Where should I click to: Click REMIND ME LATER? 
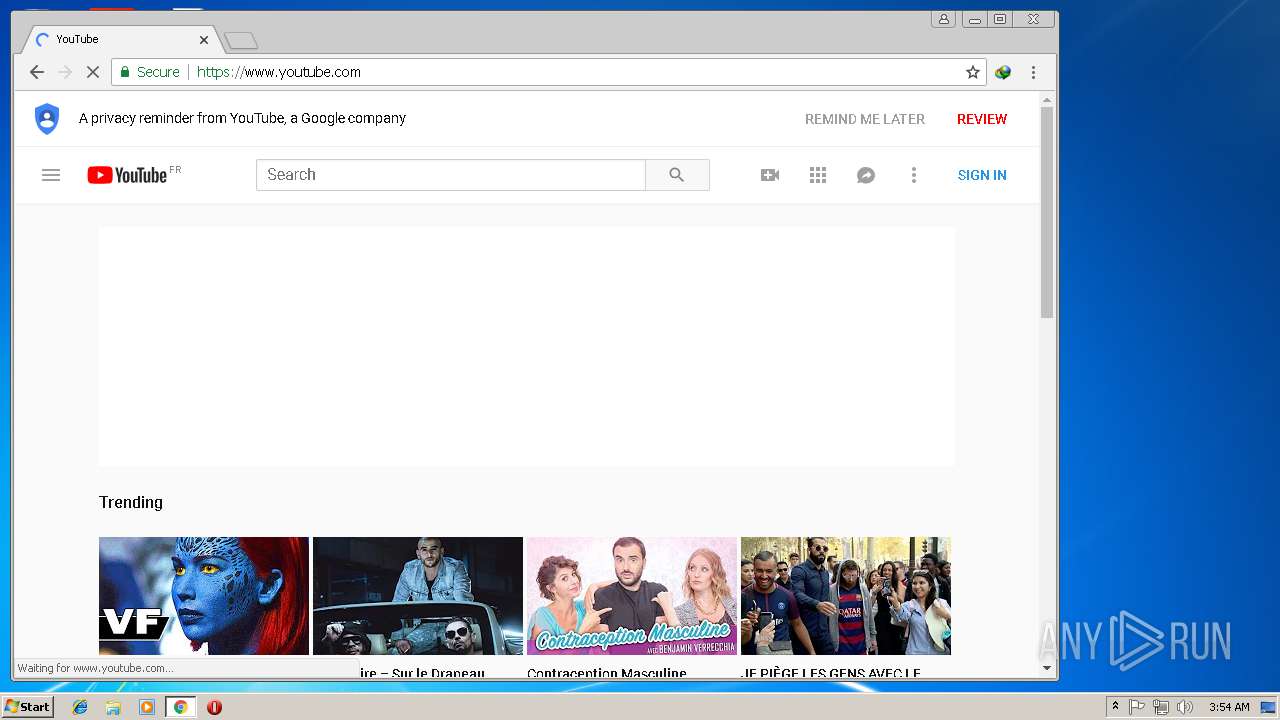coord(865,119)
